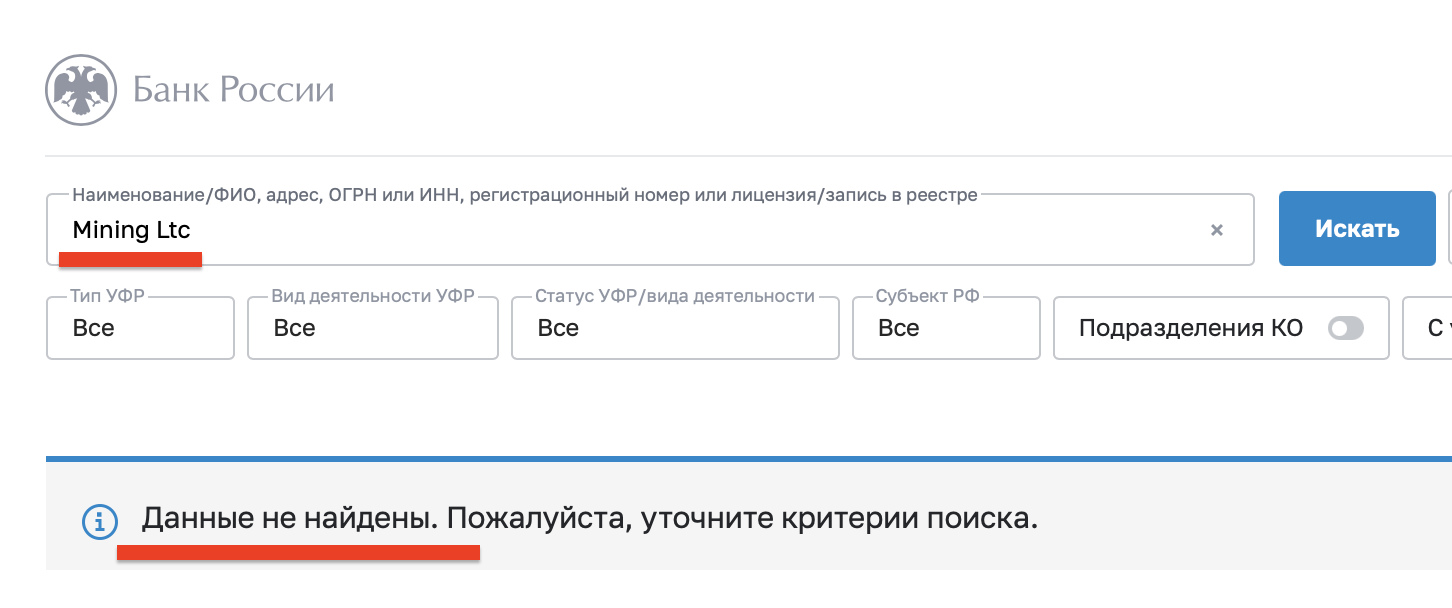Open the Статус УФР/вида деятельности dropdown
The width and height of the screenshot is (1452, 608).
coord(674,328)
